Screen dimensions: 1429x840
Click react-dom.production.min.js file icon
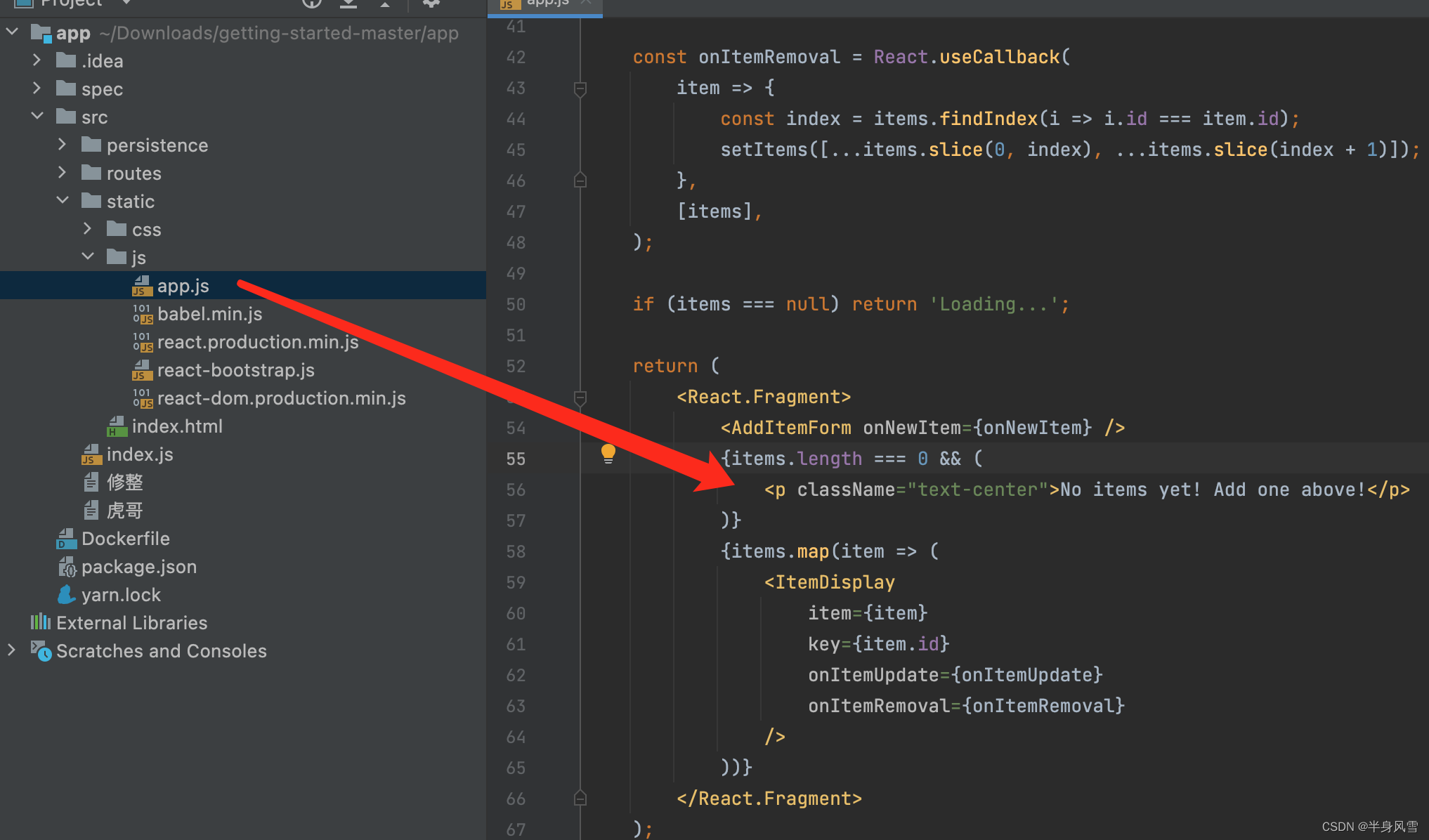coord(143,398)
